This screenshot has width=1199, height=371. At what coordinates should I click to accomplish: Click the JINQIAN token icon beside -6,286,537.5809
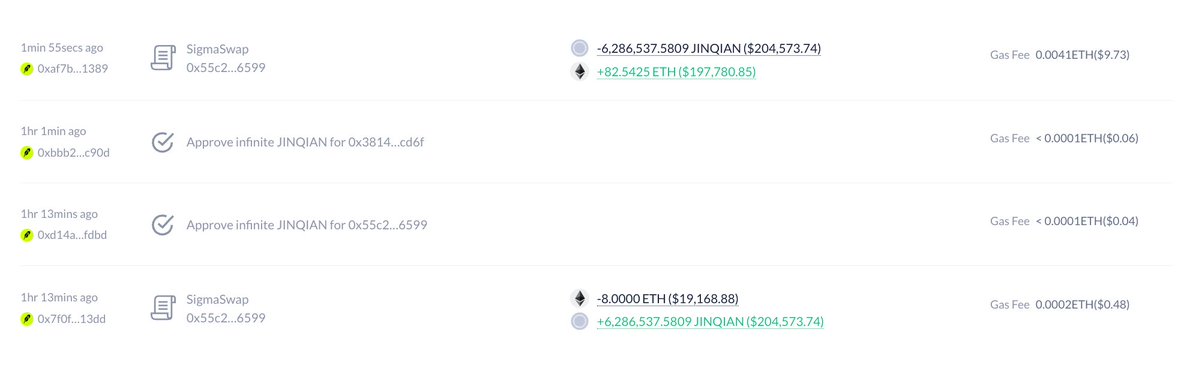(580, 48)
